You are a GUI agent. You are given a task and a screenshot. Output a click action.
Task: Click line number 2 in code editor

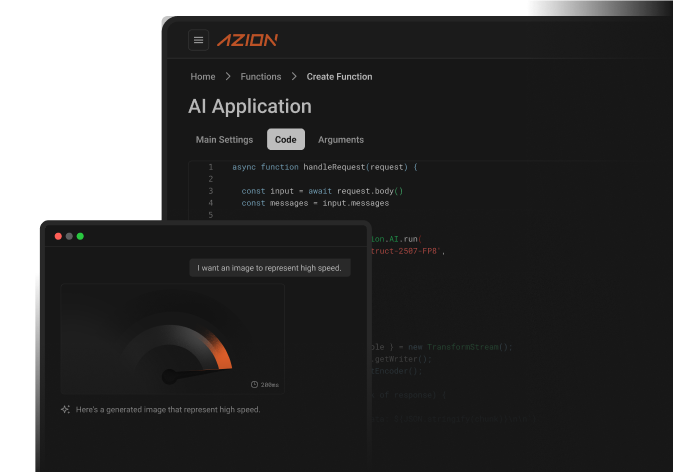[x=210, y=179]
